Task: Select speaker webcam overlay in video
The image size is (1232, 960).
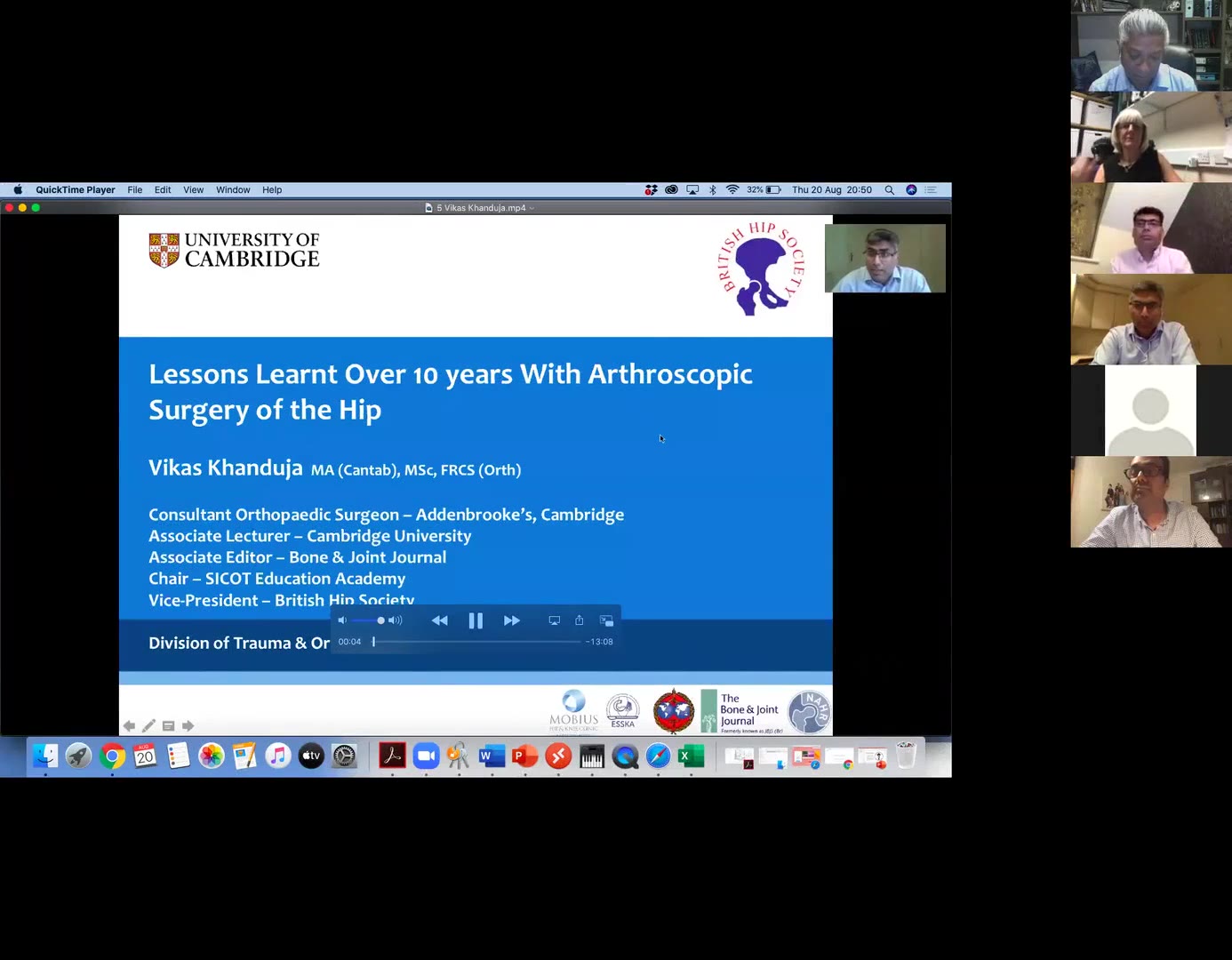Action: click(885, 258)
